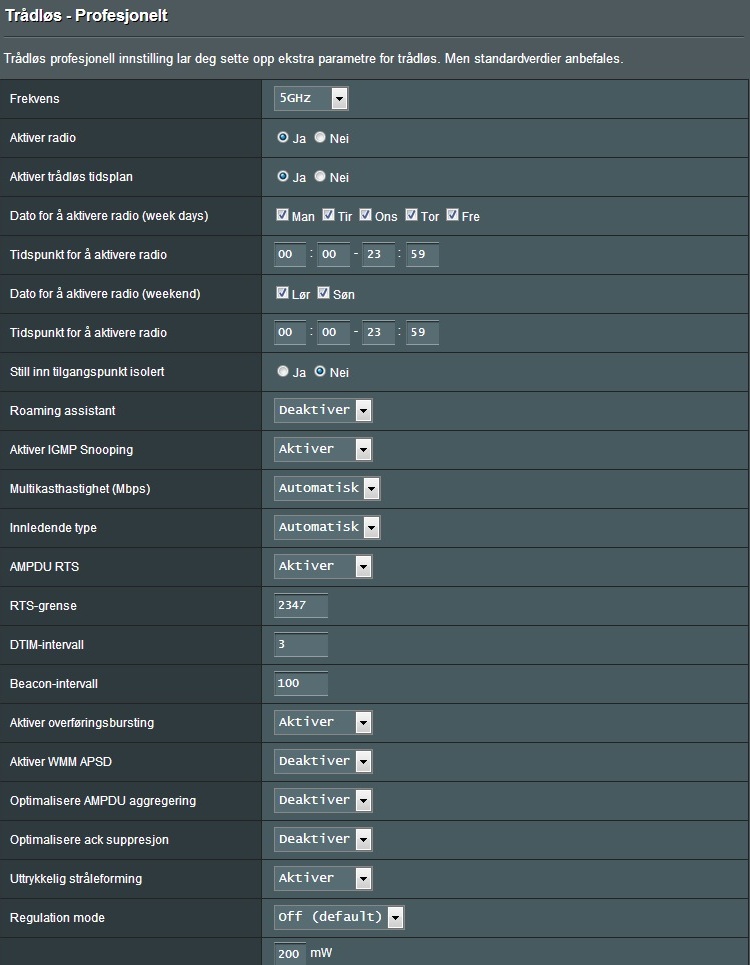This screenshot has width=750, height=965.
Task: Expand the Regulation mode dropdown
Action: [339, 917]
